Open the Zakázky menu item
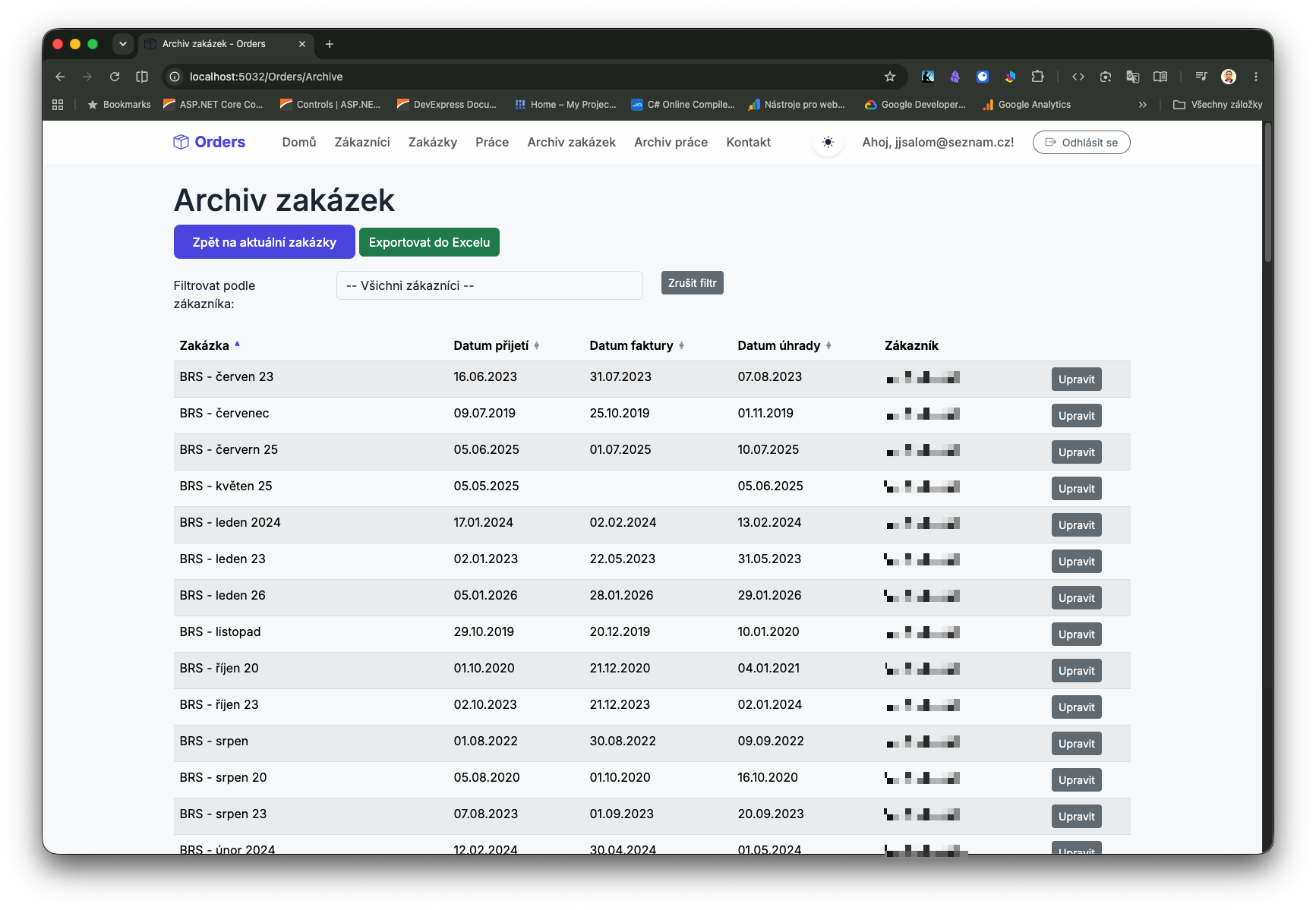The image size is (1316, 910). (x=433, y=142)
